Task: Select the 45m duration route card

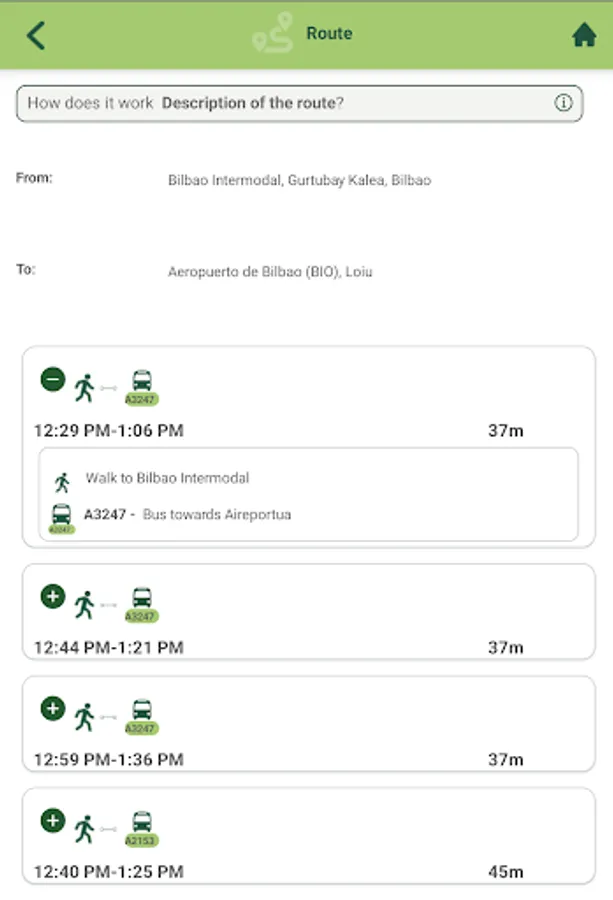Action: (308, 838)
